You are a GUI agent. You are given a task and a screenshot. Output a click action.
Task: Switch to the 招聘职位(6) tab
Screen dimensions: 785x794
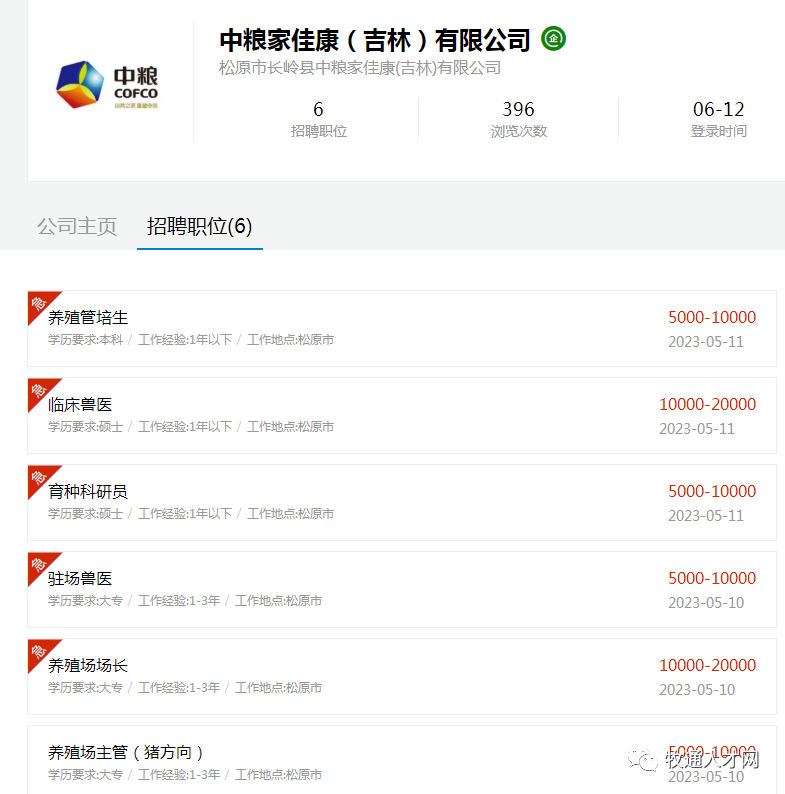point(200,226)
